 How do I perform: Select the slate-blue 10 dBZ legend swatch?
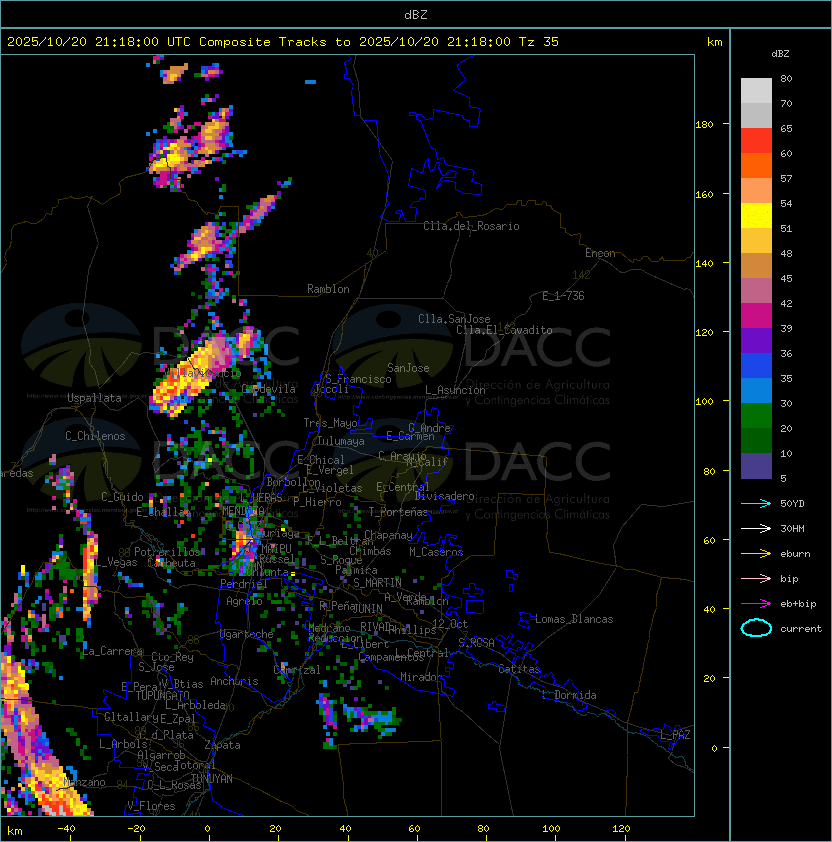click(756, 466)
